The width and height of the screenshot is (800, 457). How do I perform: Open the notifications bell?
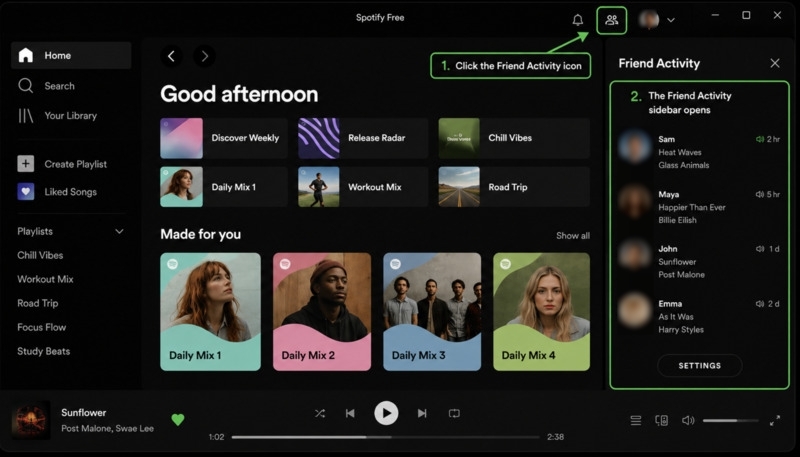[578, 20]
